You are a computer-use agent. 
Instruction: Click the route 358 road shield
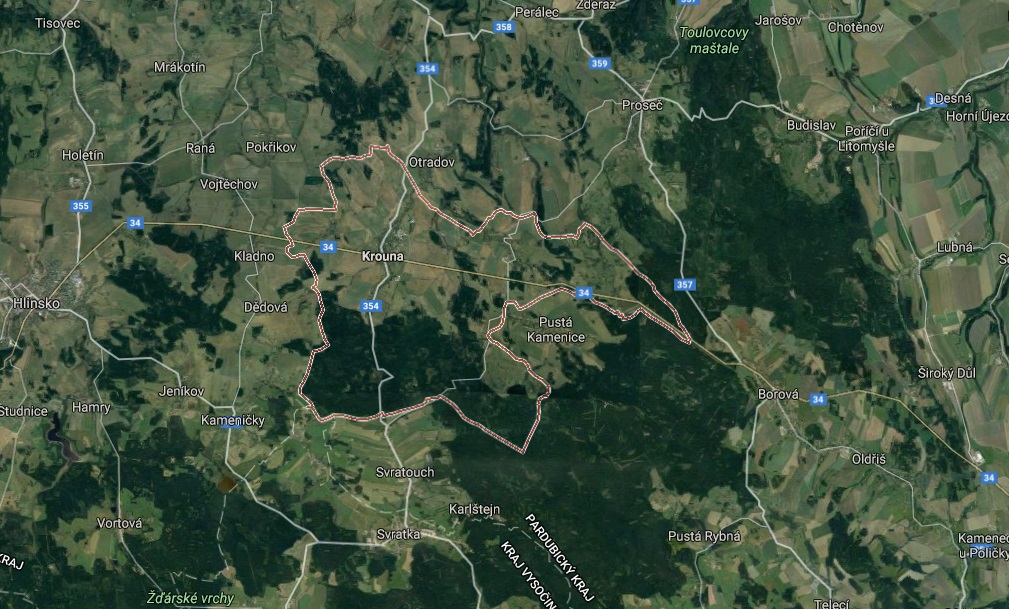point(504,26)
